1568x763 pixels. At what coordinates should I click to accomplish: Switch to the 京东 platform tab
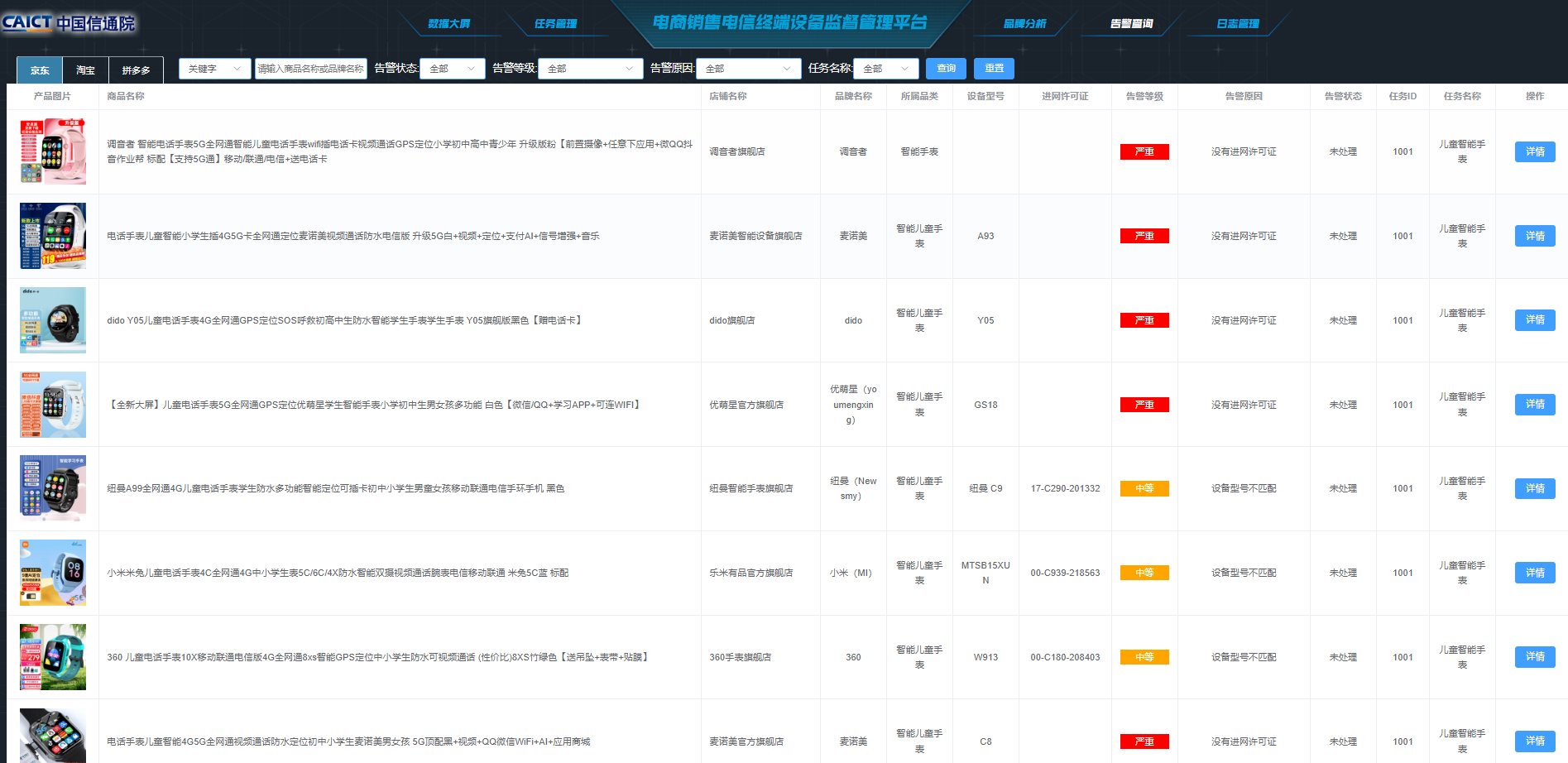tap(40, 70)
